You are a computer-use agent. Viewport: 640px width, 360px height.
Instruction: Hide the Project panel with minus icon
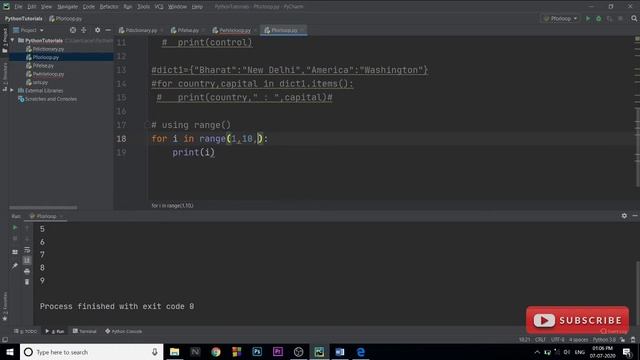108,30
